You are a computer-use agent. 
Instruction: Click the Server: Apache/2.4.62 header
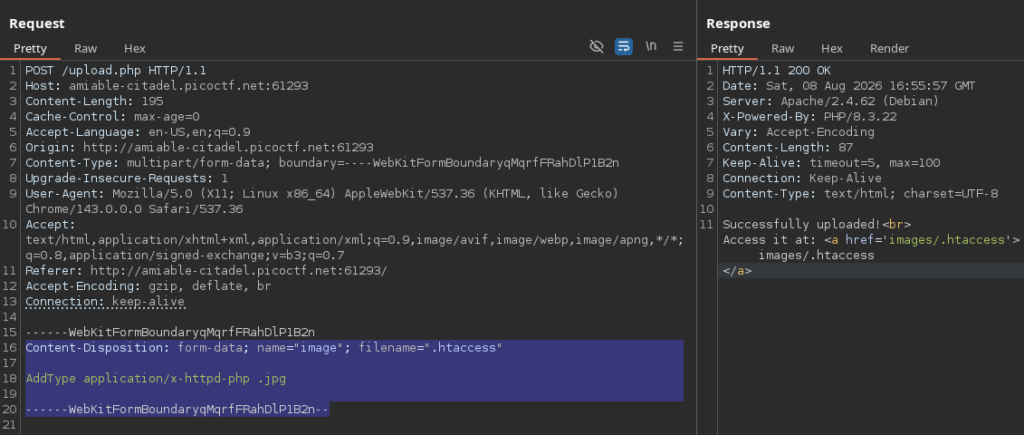pos(830,101)
